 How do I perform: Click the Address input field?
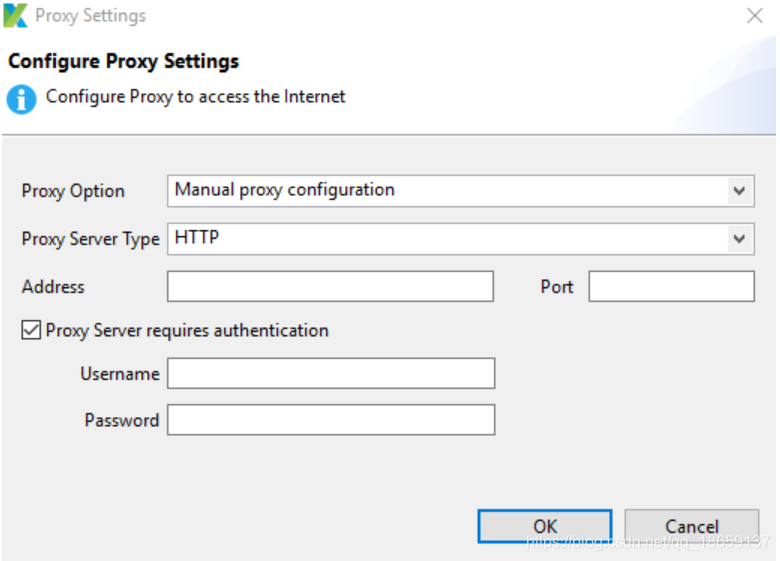tap(330, 286)
